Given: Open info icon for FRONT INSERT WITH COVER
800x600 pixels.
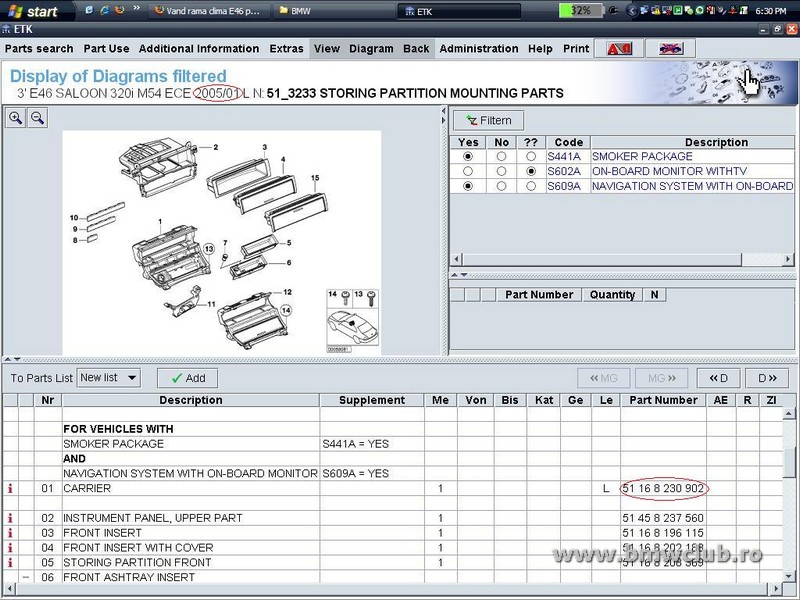Looking at the screenshot, I should tap(10, 547).
